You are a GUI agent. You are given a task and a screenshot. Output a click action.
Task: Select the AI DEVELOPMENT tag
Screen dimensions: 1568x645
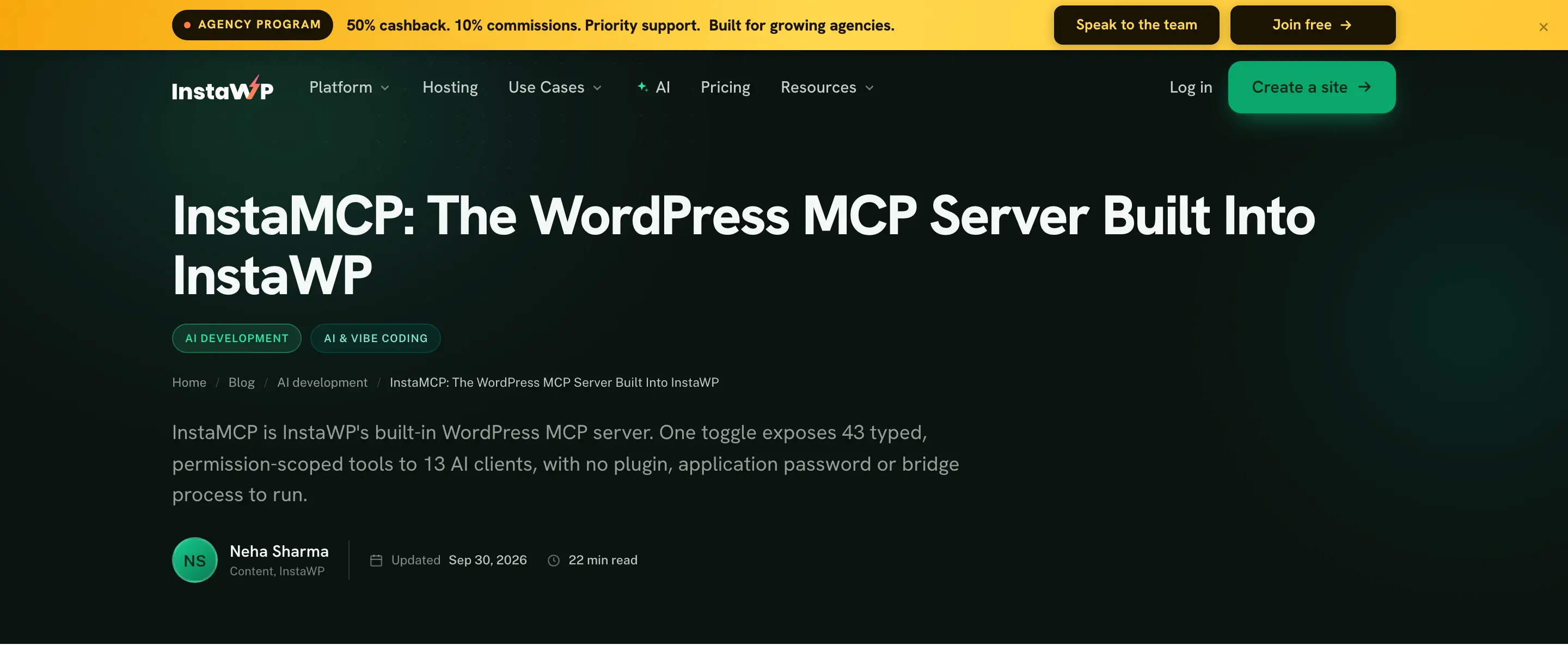click(237, 338)
